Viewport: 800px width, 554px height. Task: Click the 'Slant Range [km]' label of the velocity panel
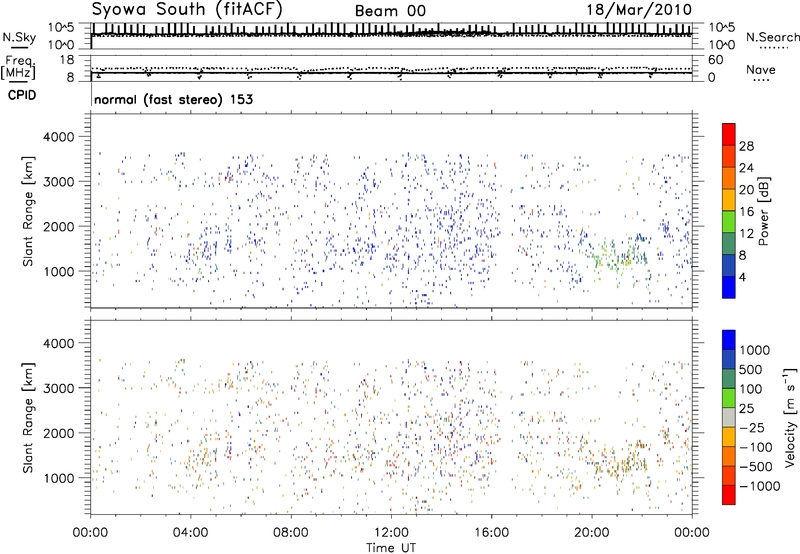tap(28, 417)
